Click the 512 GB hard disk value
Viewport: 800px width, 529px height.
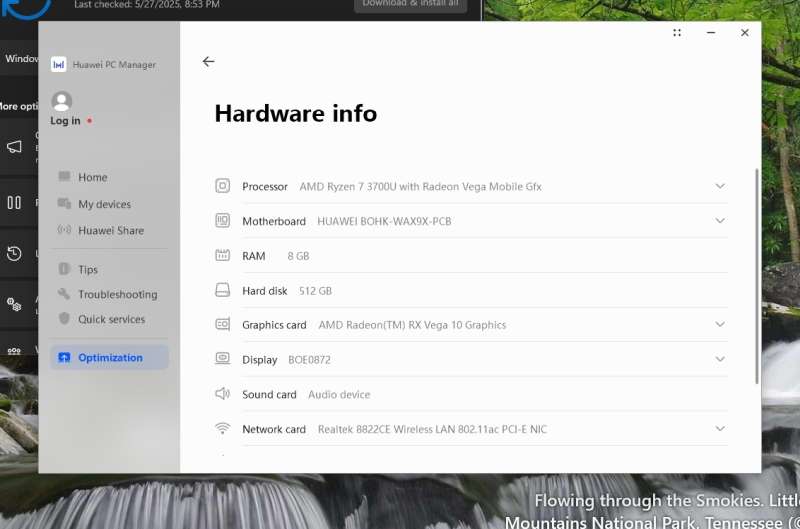pos(315,291)
